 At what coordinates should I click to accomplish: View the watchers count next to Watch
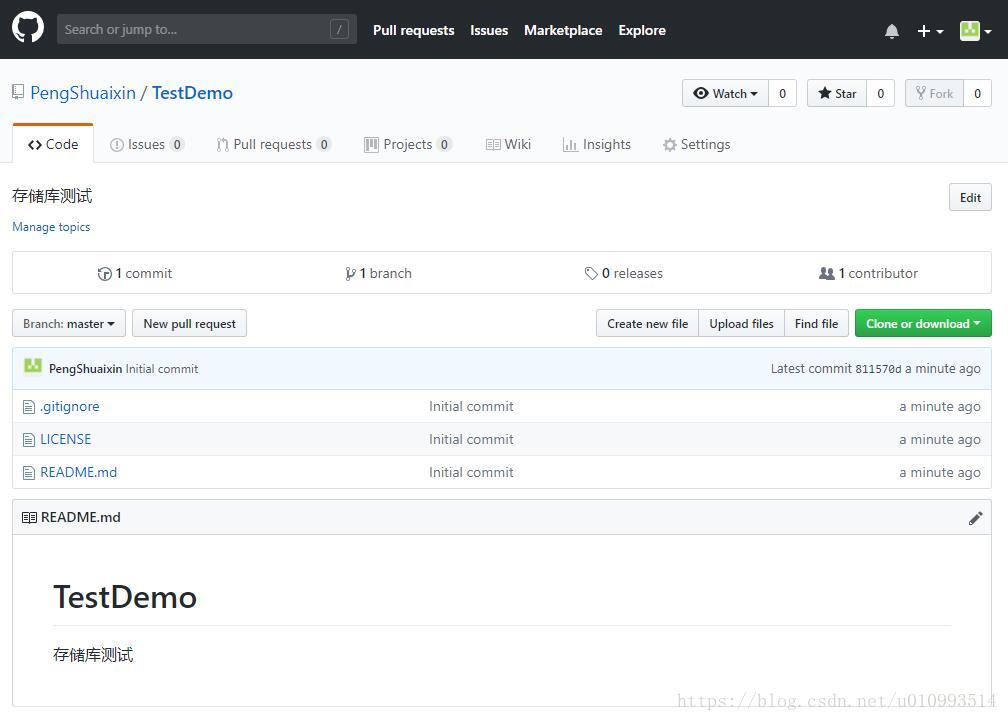(x=782, y=93)
